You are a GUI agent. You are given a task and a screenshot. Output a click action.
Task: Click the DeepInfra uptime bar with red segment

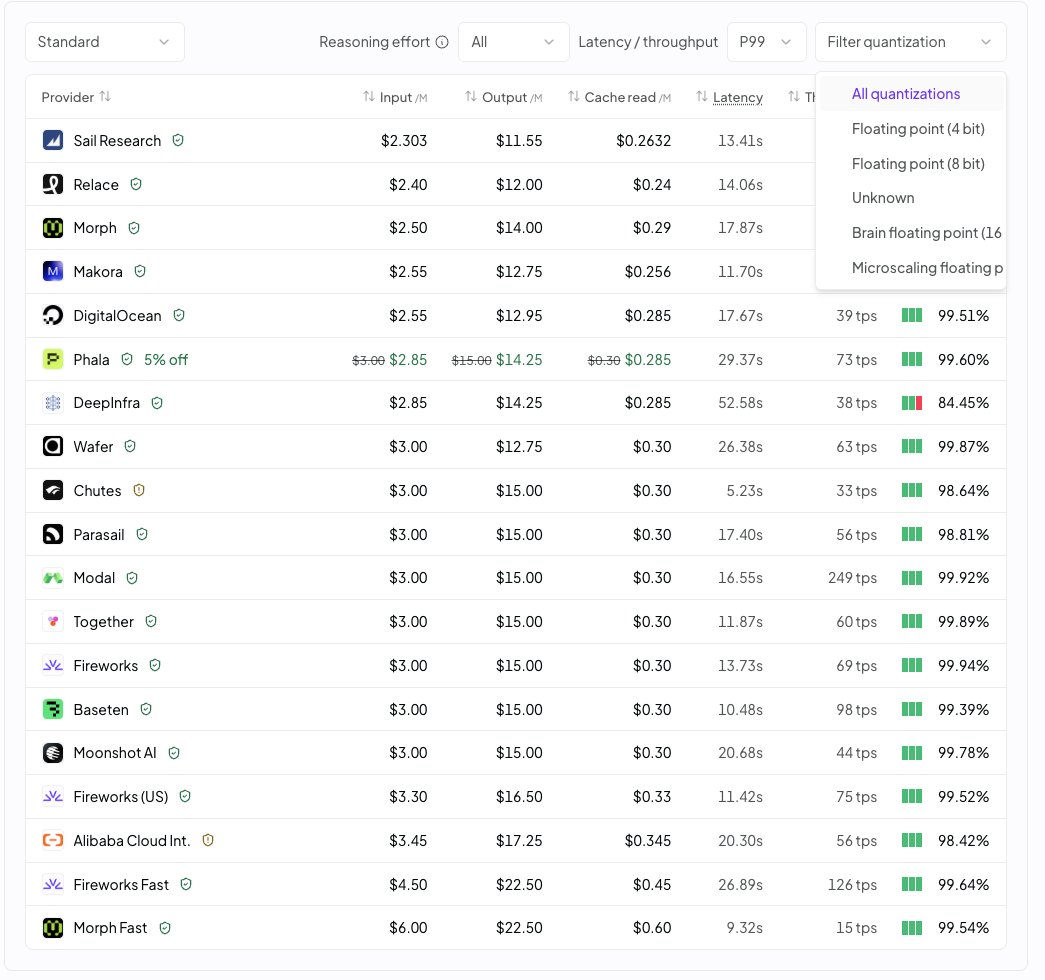[x=912, y=403]
